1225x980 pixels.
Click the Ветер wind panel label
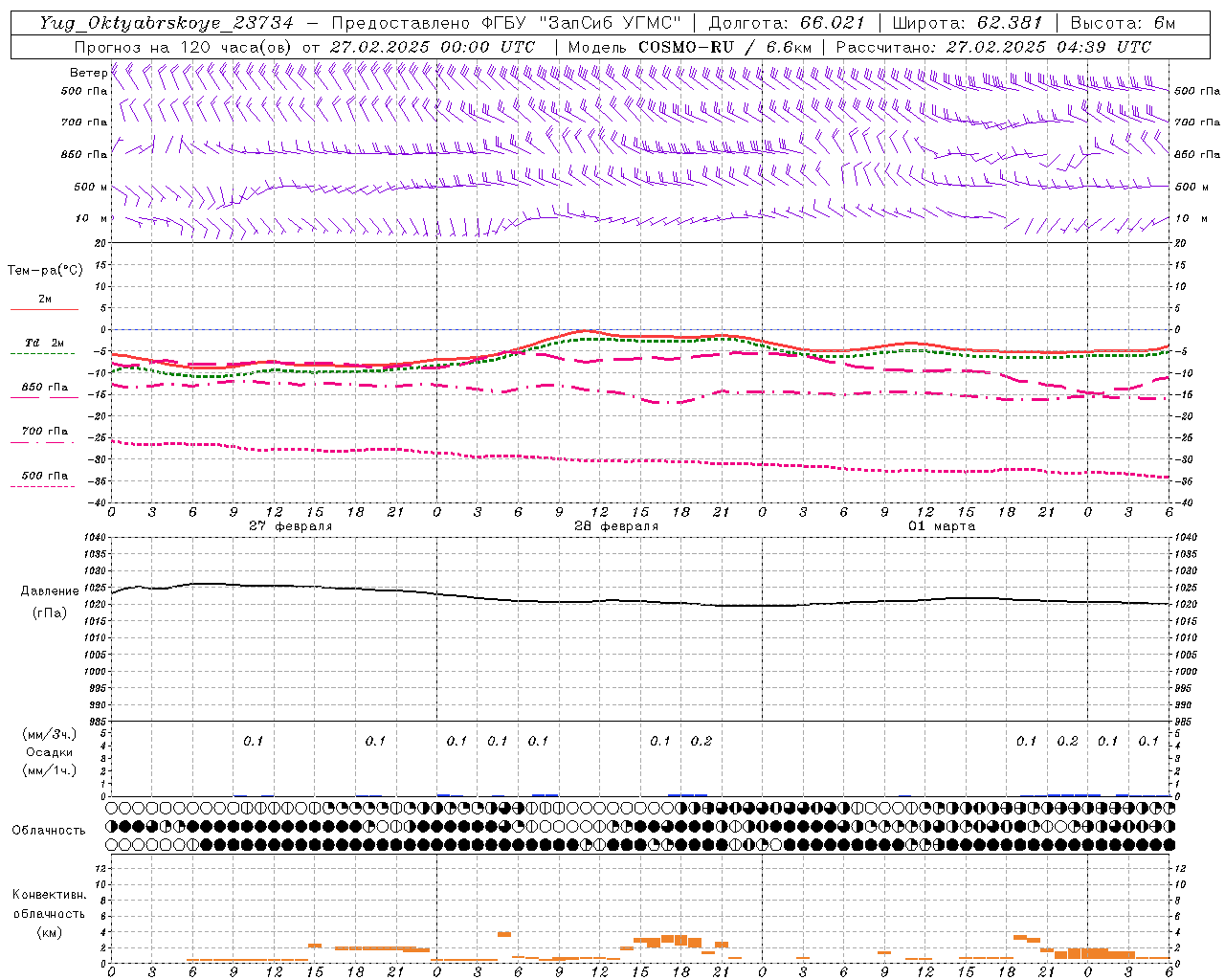point(88,73)
